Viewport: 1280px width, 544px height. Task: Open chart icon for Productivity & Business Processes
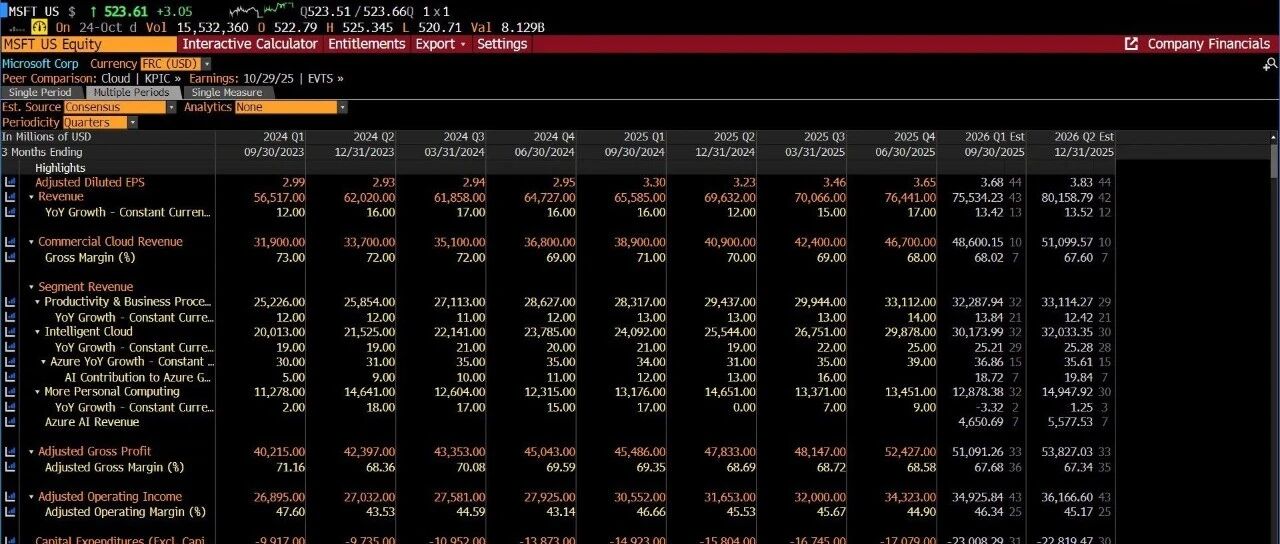pos(10,302)
